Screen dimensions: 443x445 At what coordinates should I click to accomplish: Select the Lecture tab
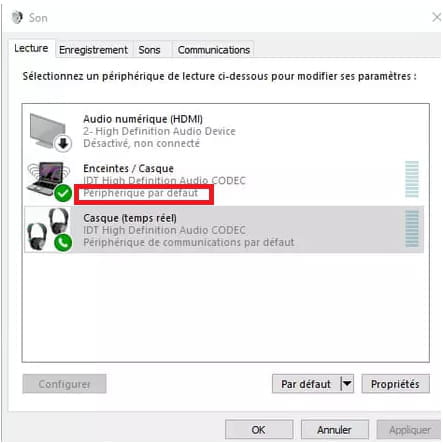tap(31, 49)
